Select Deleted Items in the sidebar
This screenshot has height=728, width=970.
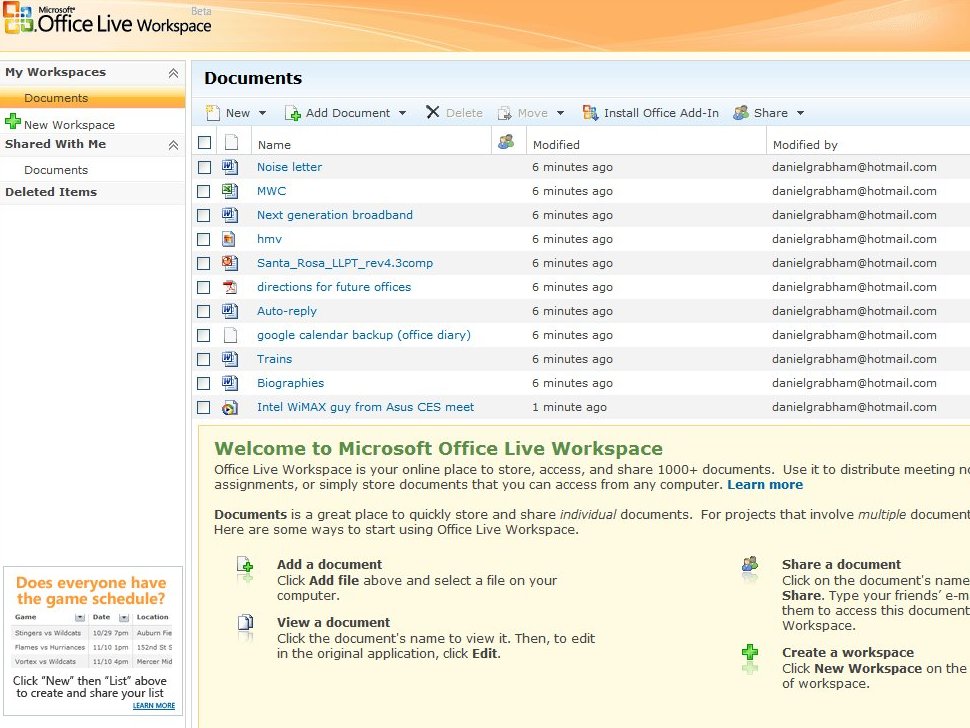click(51, 192)
